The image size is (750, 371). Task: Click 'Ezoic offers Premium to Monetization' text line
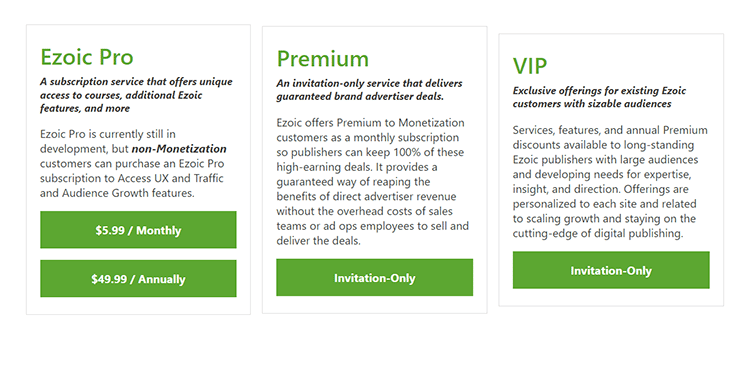[370, 123]
